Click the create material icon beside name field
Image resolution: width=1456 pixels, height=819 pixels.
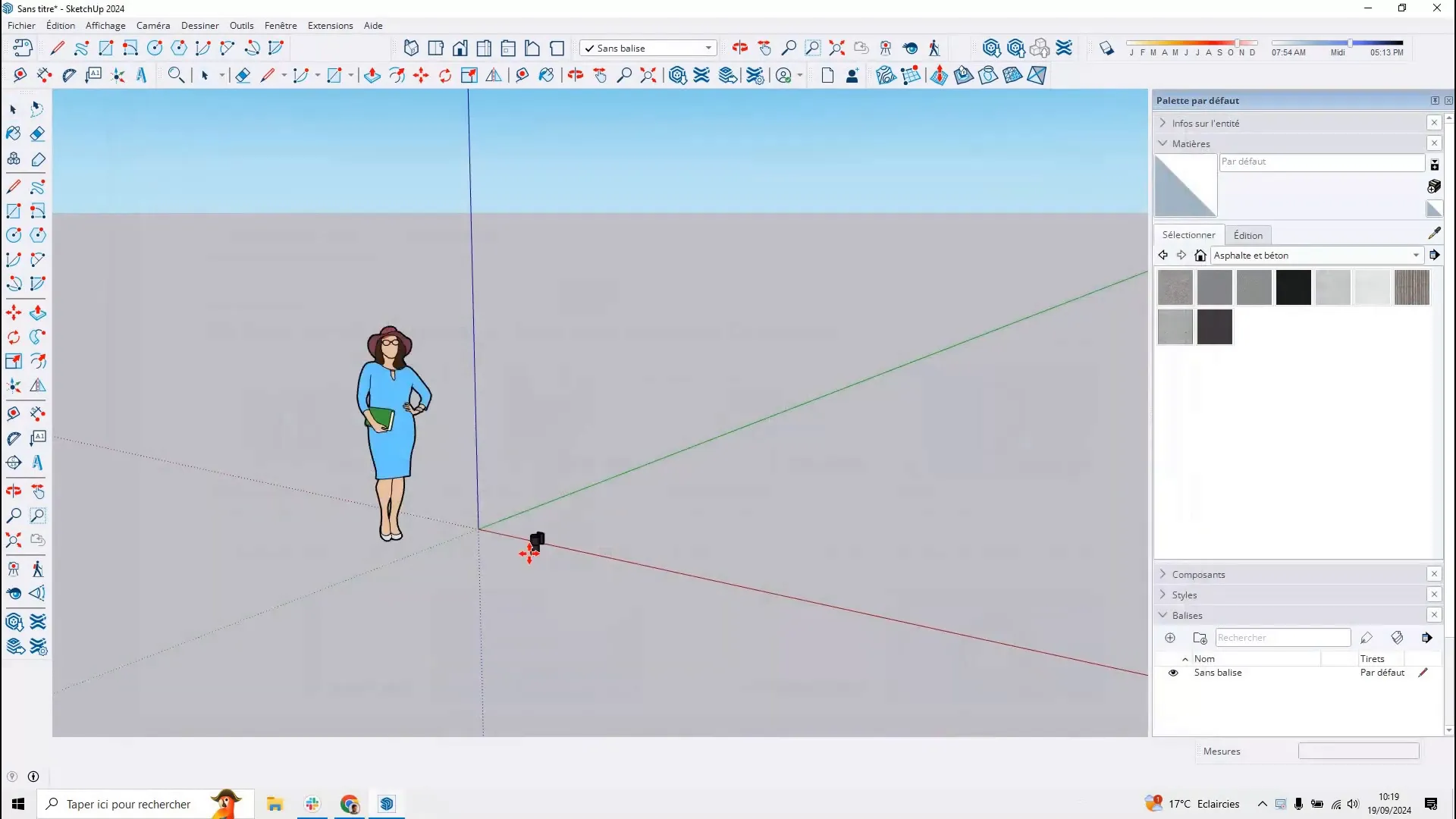pos(1434,186)
